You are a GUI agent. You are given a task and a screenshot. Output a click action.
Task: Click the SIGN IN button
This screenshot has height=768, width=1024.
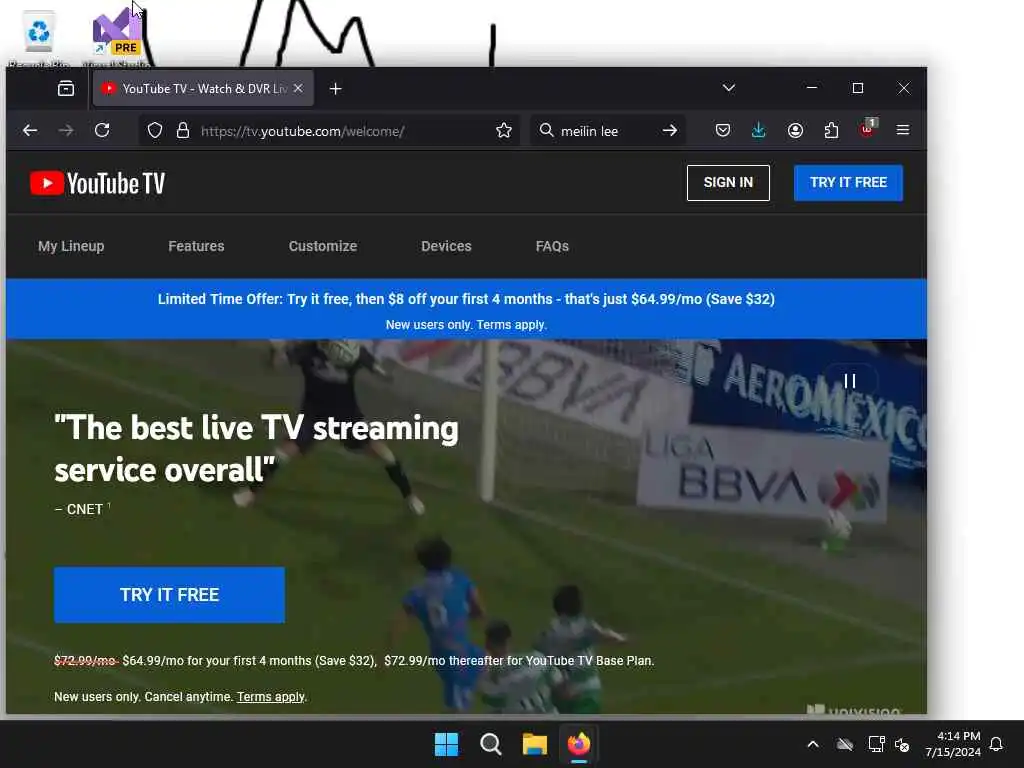coord(728,183)
